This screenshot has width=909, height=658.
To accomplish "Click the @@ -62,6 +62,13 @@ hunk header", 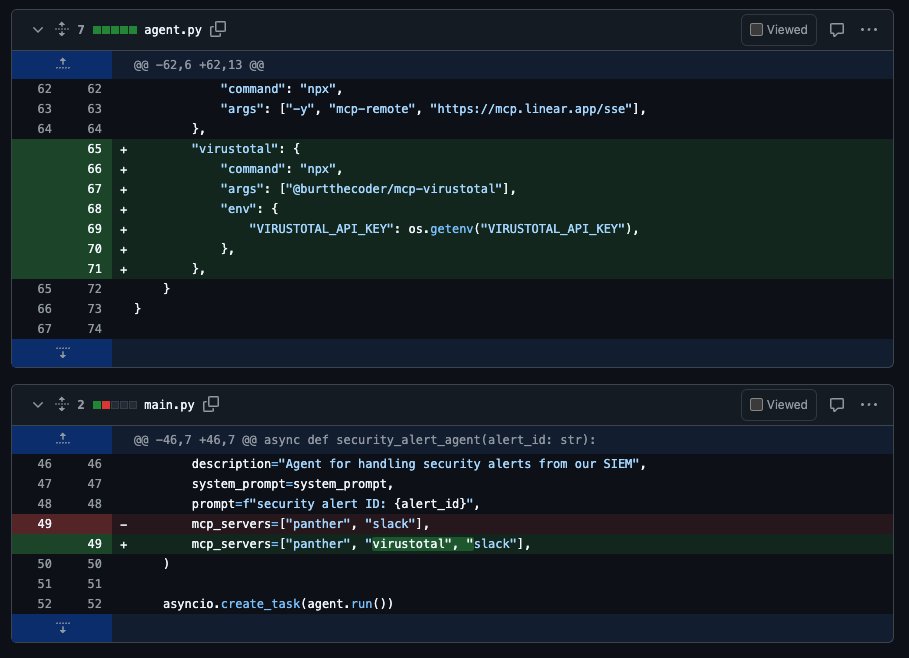I will tap(199, 65).
